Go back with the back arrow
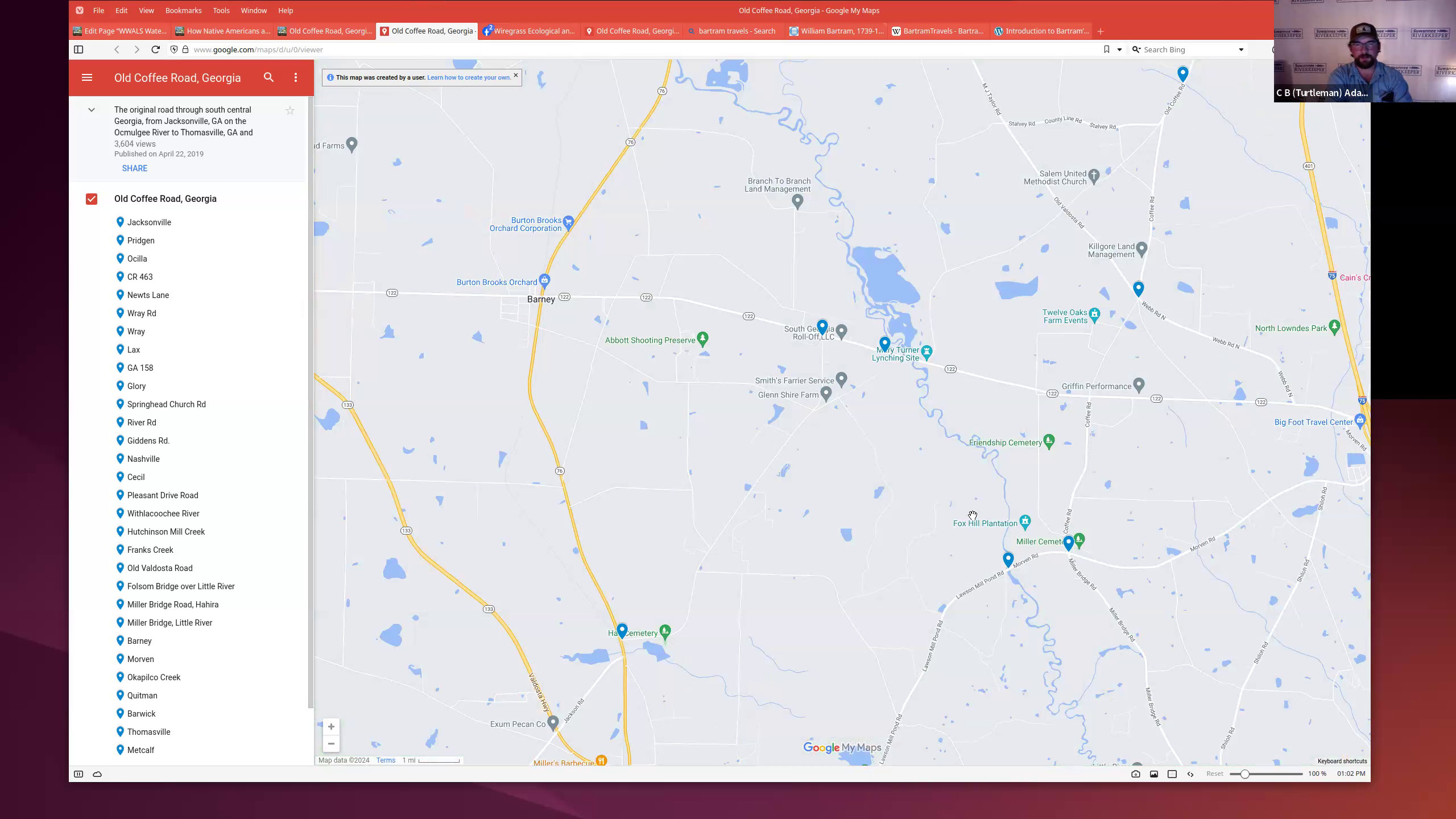The height and width of the screenshot is (819, 1456). [117, 49]
